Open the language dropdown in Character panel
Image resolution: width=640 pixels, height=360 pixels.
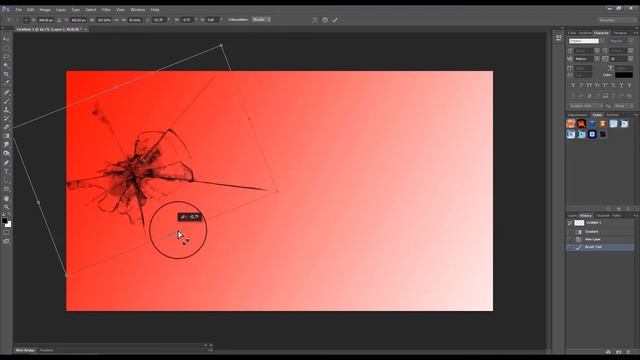[x=585, y=106]
